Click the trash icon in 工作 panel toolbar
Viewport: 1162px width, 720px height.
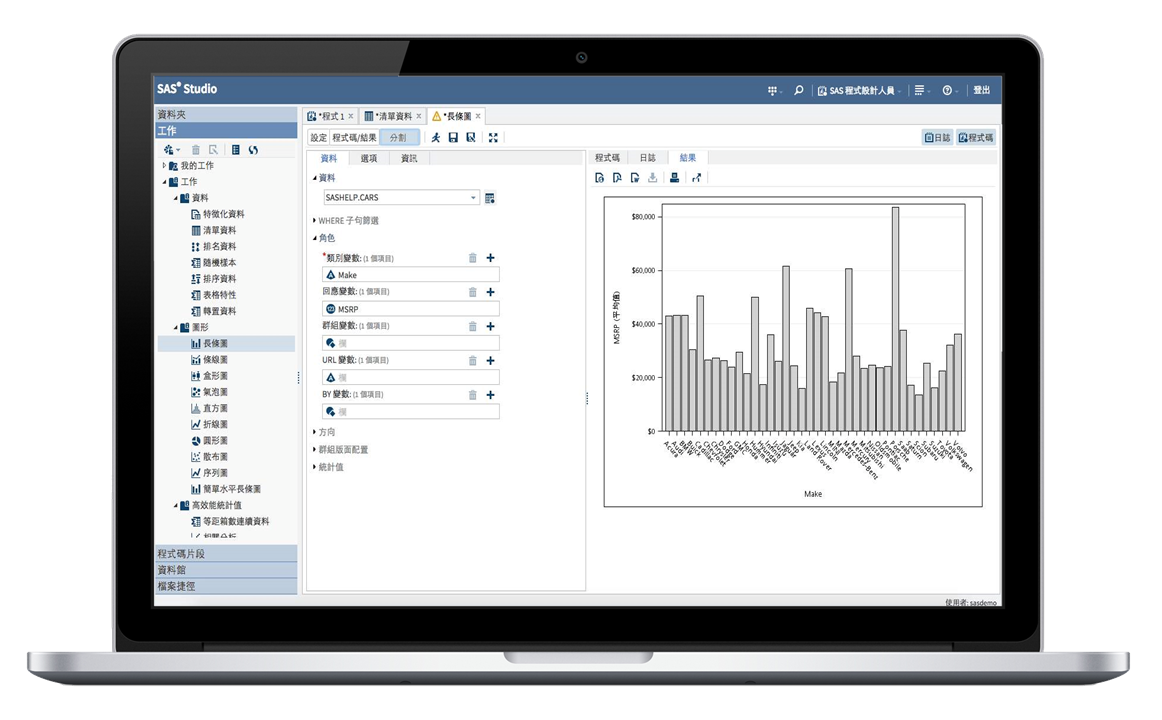pos(196,150)
